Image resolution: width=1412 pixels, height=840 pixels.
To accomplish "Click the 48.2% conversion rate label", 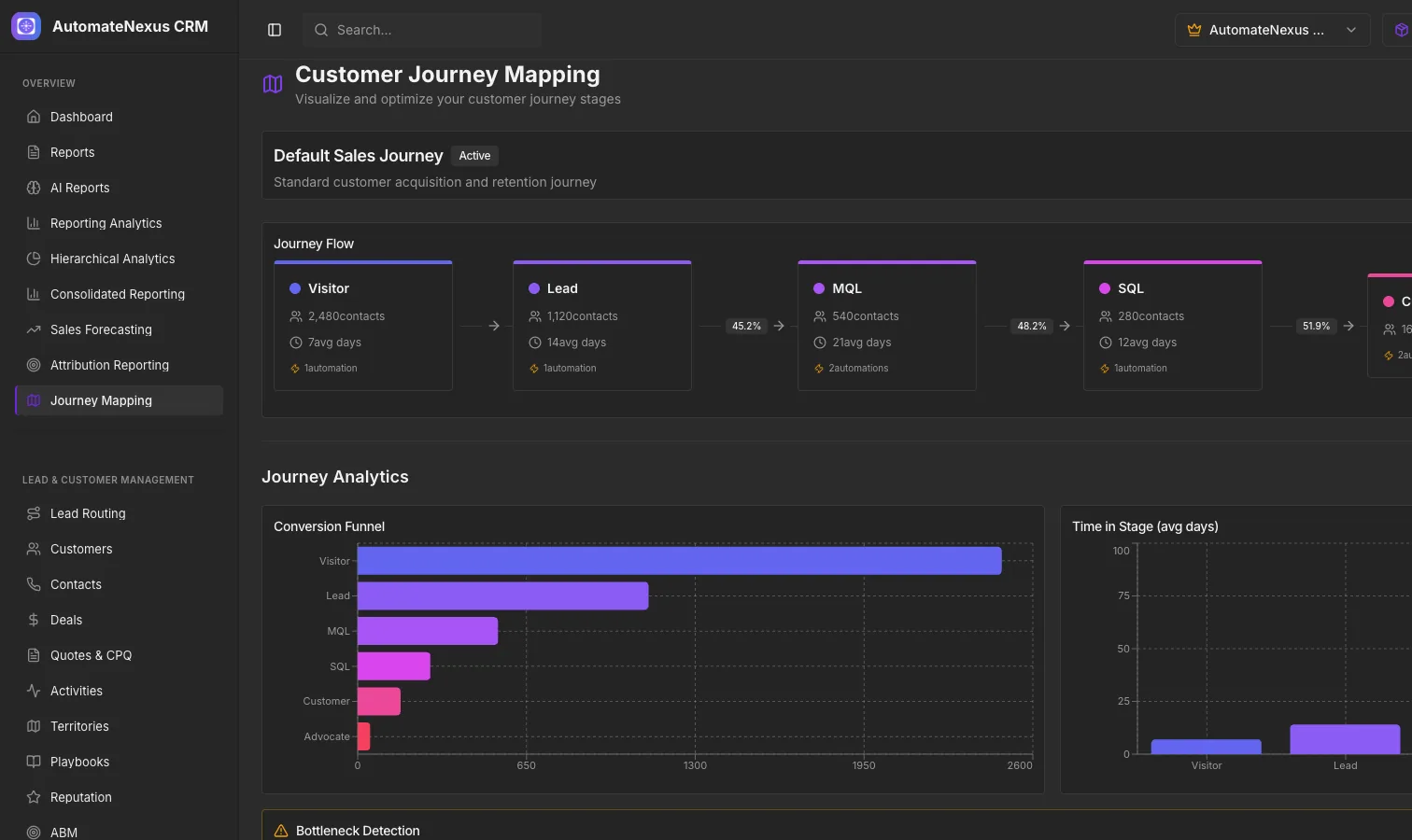I will [1032, 326].
